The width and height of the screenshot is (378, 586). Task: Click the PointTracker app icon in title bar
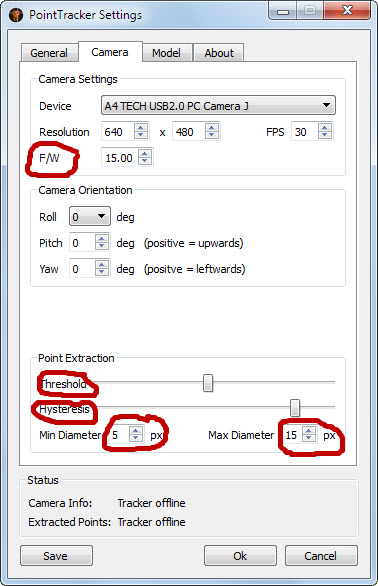click(16, 15)
